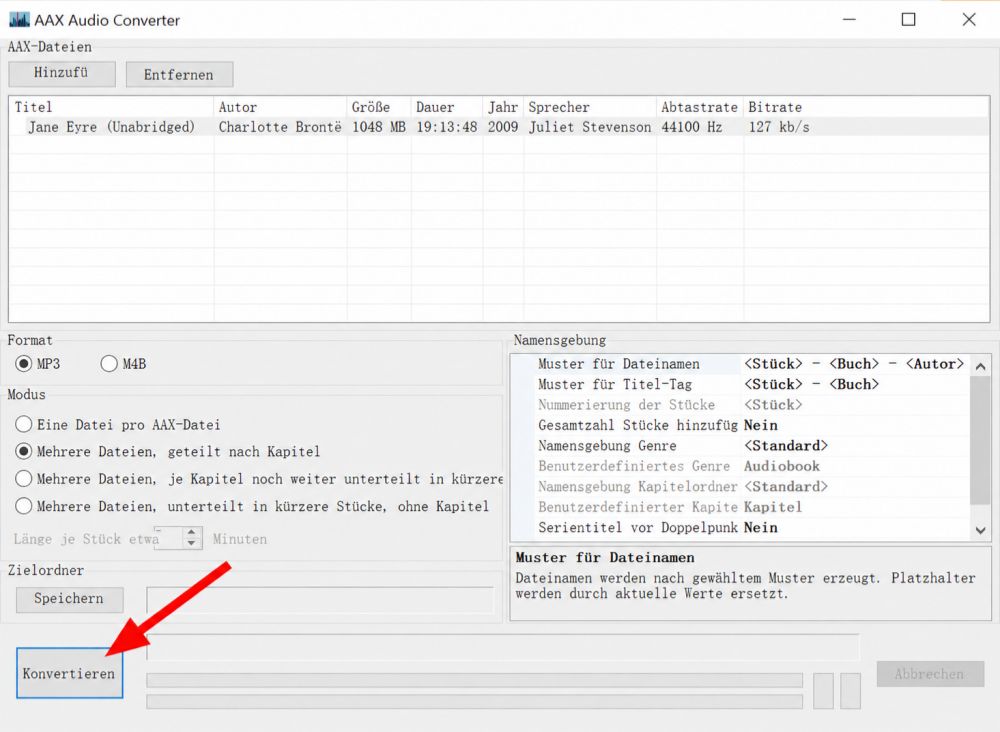The height and width of the screenshot is (732, 1000).
Task: Increase the Länge je Stück stepper value
Action: pyautogui.click(x=191, y=532)
